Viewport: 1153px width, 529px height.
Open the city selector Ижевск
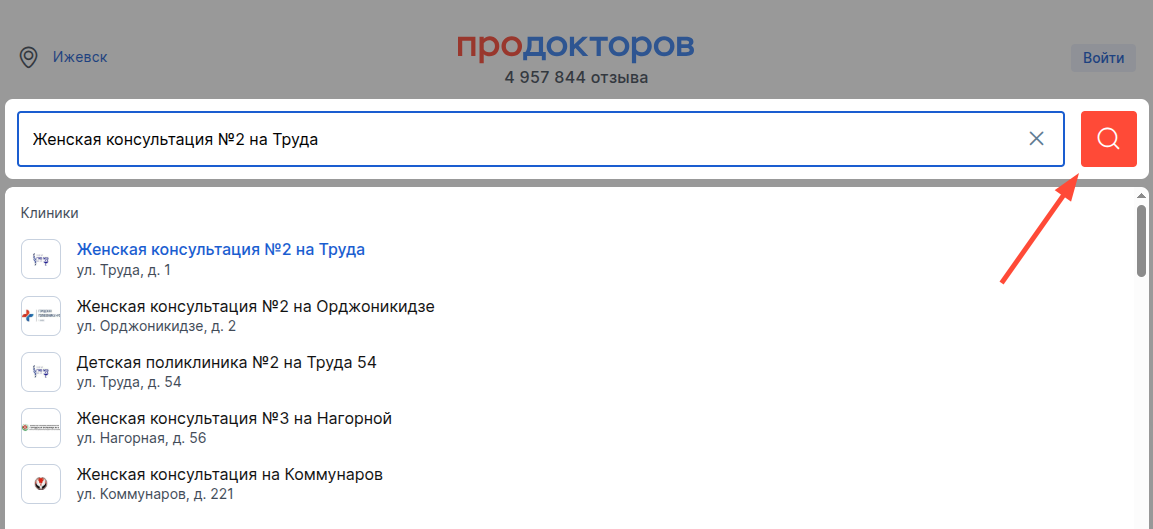click(x=80, y=57)
